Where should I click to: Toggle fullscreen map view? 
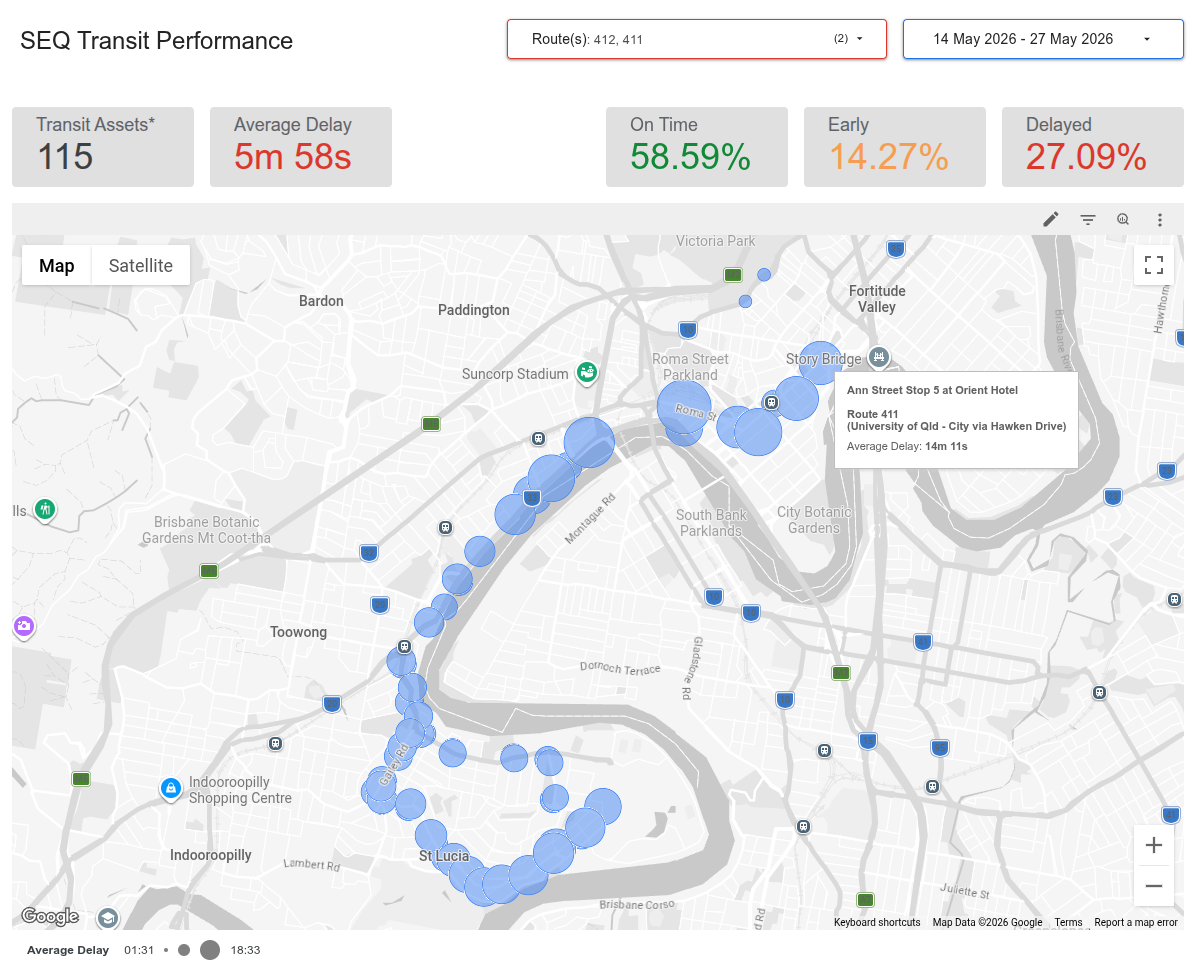[1153, 265]
